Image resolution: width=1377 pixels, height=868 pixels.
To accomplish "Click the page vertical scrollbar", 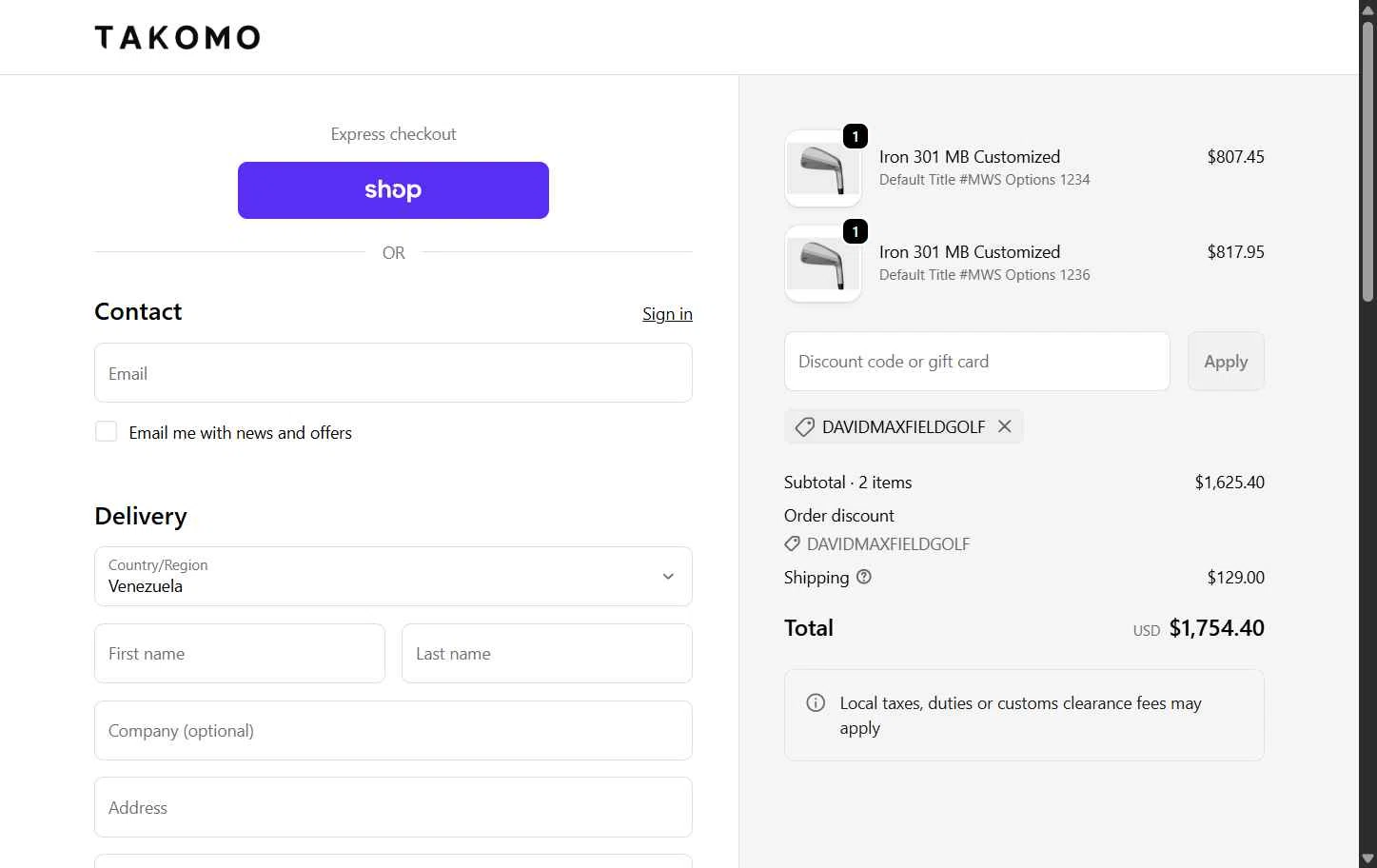I will pos(1367,162).
